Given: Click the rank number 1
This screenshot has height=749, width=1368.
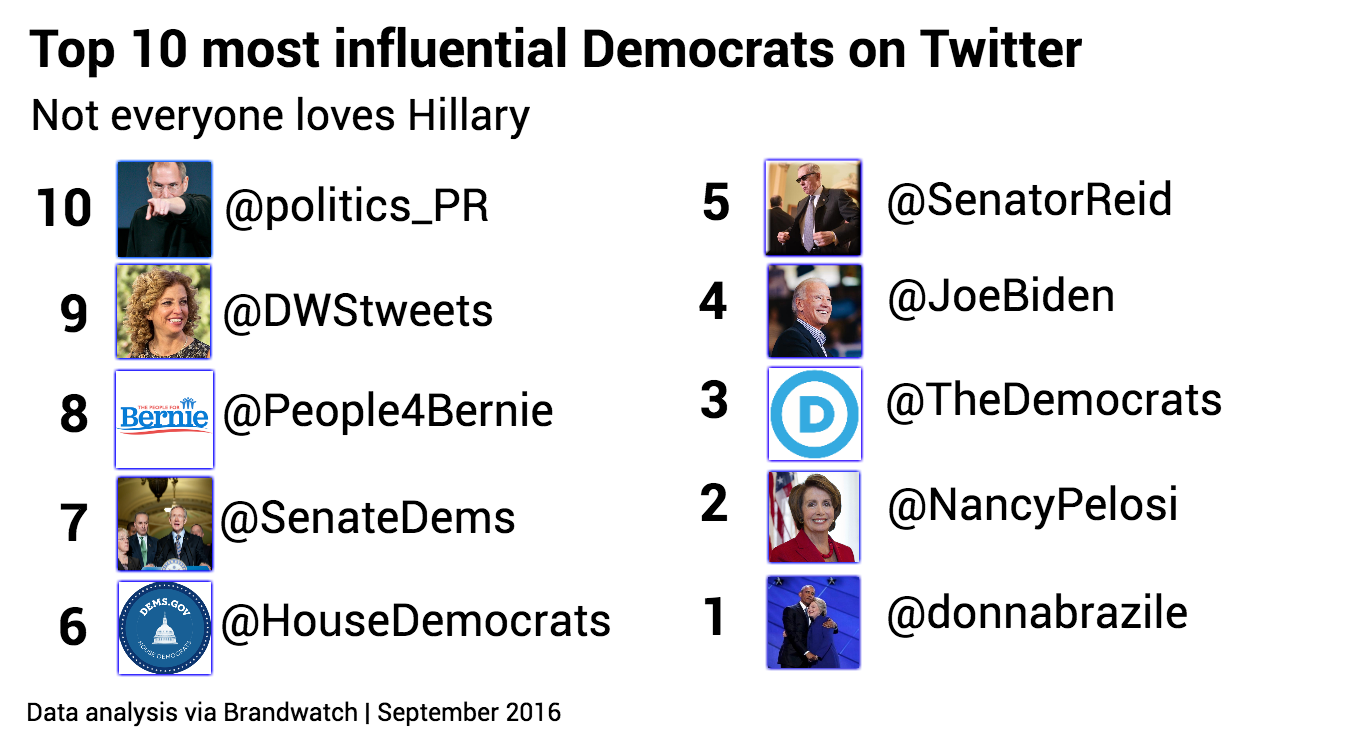Looking at the screenshot, I should 714,617.
